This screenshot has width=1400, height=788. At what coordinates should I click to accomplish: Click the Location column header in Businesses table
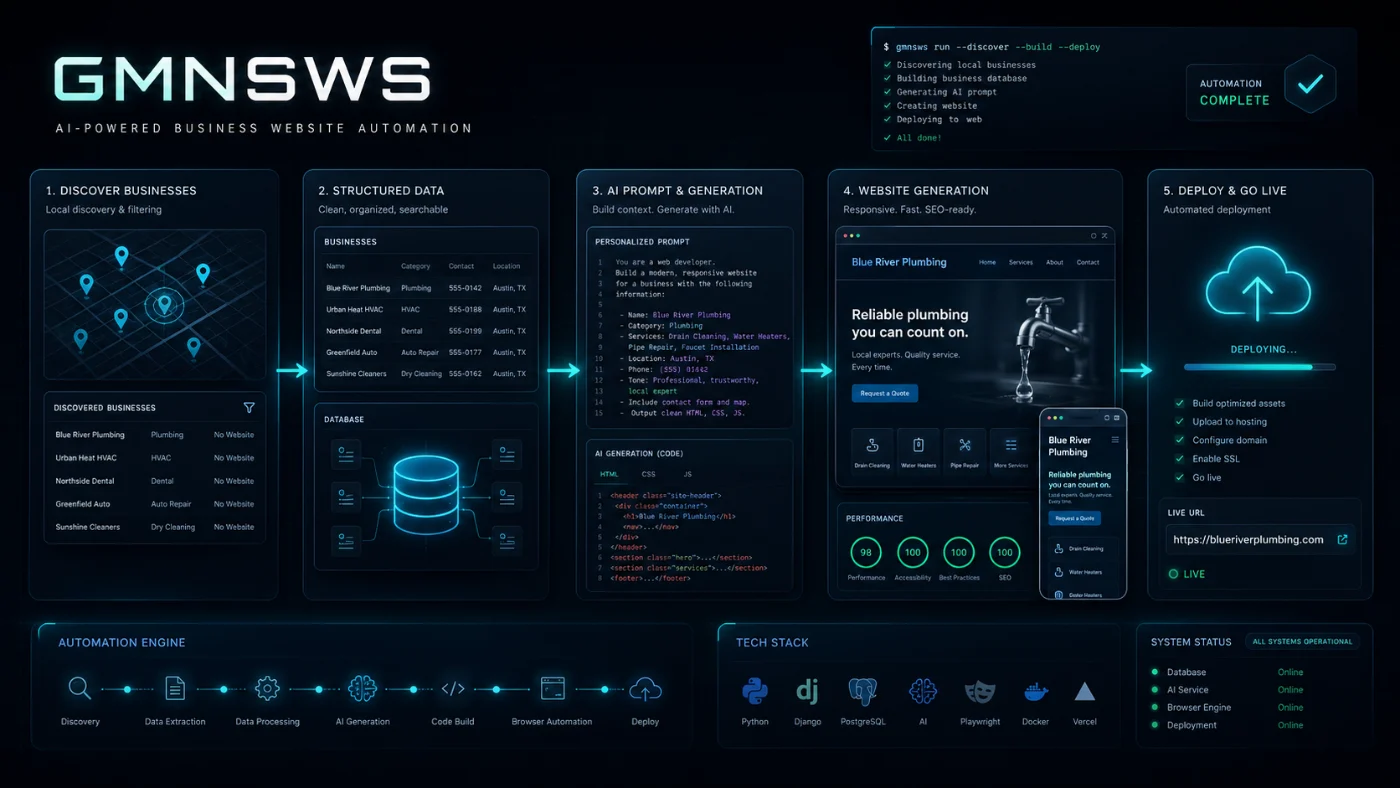pos(506,266)
